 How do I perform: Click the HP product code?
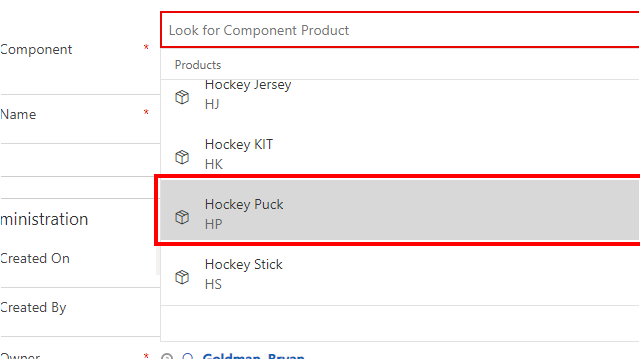click(213, 224)
